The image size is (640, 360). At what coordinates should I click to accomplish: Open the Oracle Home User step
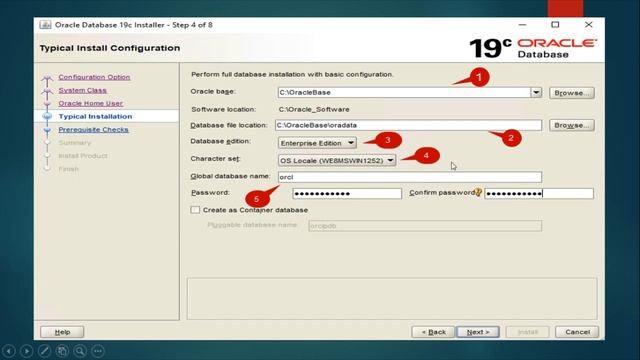91,103
